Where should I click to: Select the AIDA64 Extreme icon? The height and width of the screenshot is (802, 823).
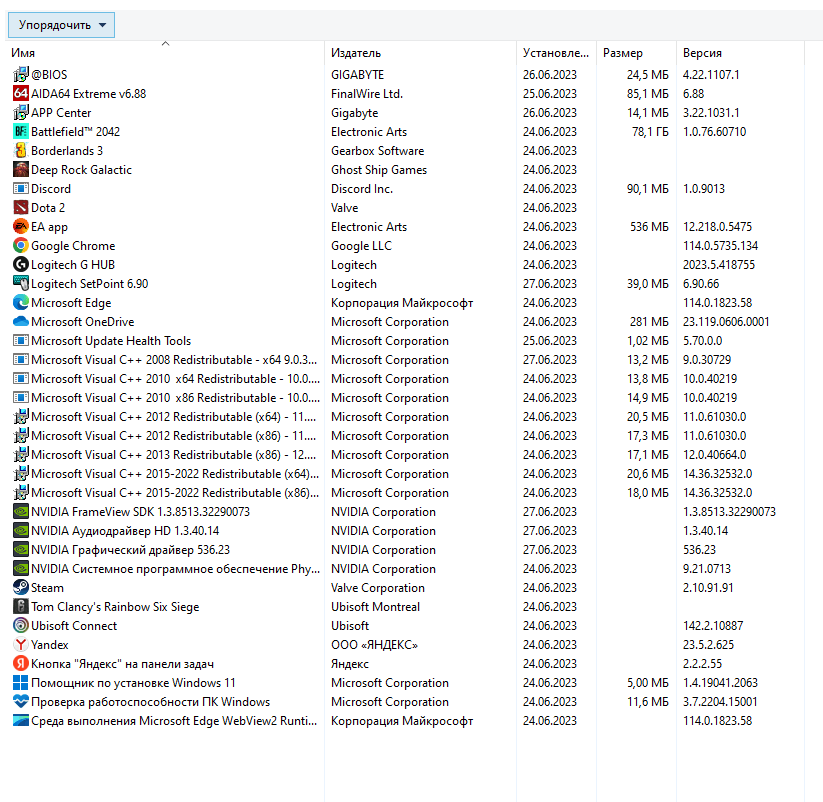[20, 93]
